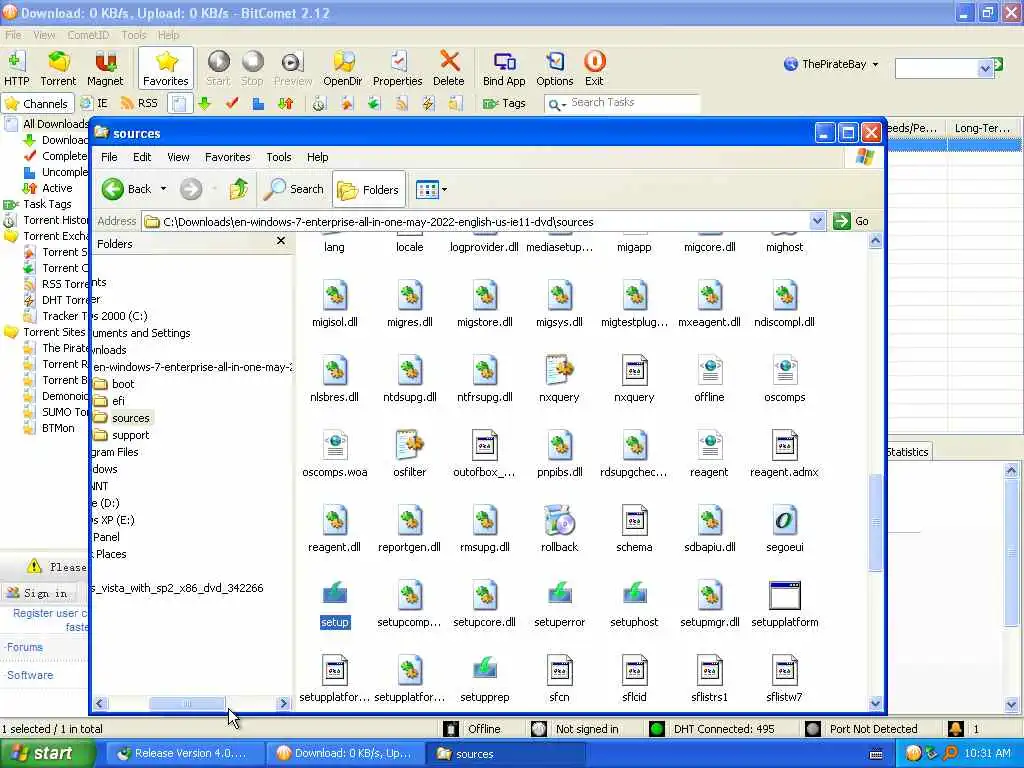Click the file list vertical scrollbar thumb
Screen dimensions: 1024x768
[875, 522]
